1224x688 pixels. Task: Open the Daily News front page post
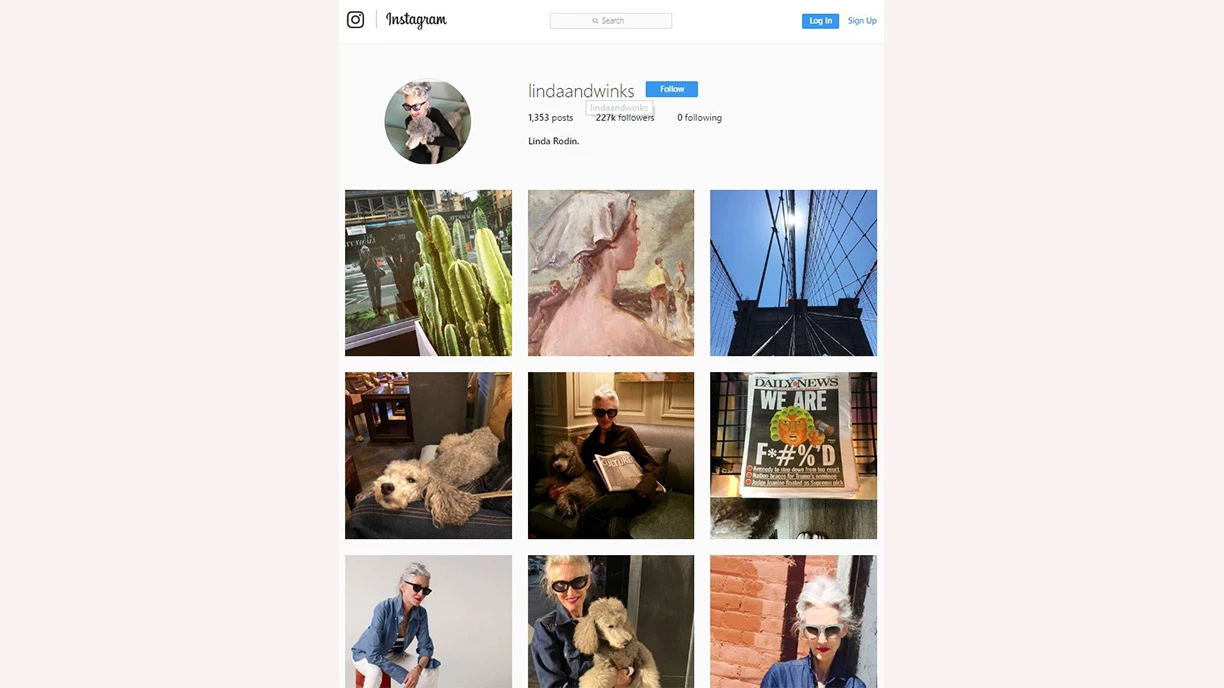[x=793, y=456]
